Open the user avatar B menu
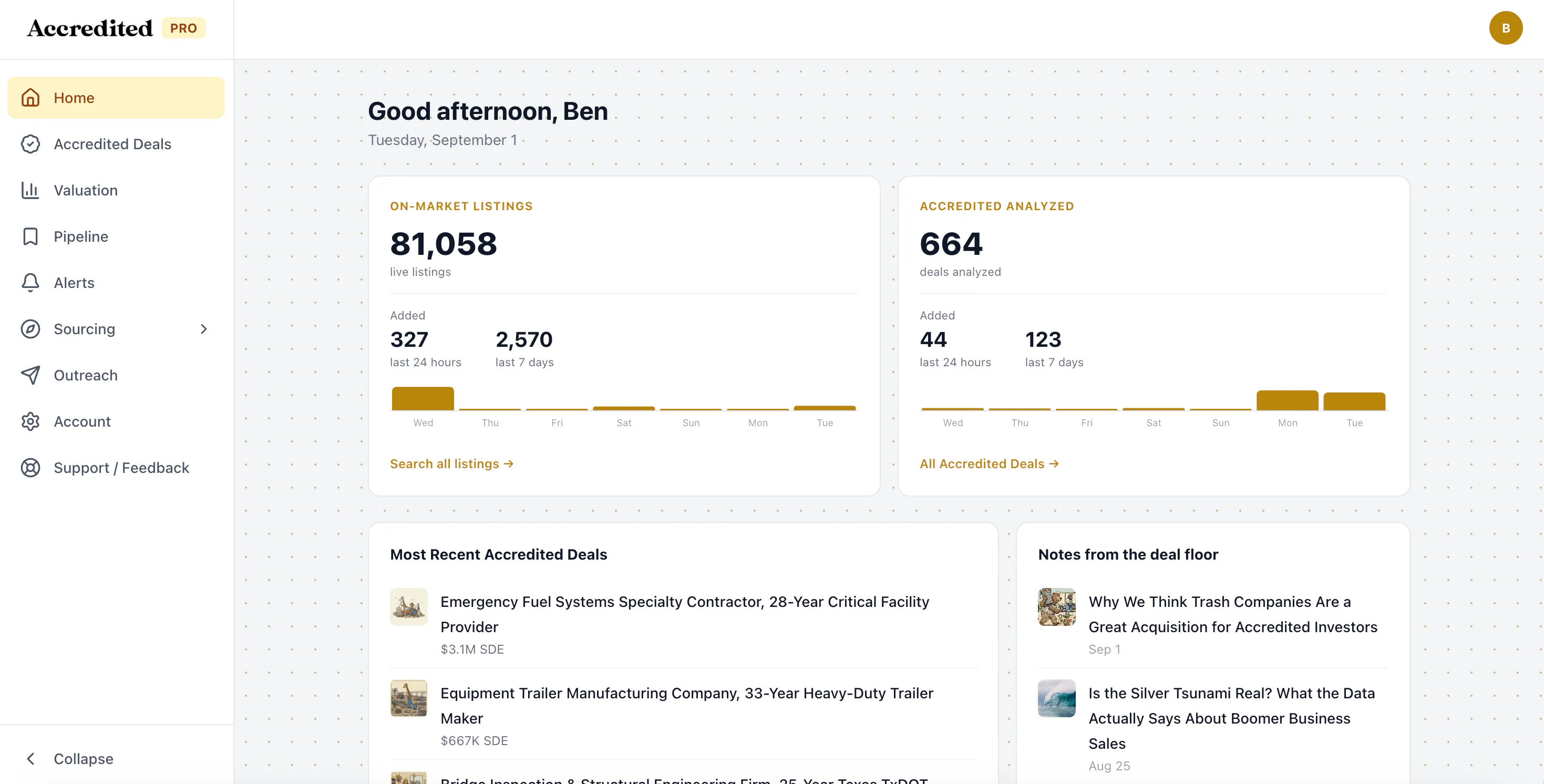The height and width of the screenshot is (784, 1544). (1505, 28)
